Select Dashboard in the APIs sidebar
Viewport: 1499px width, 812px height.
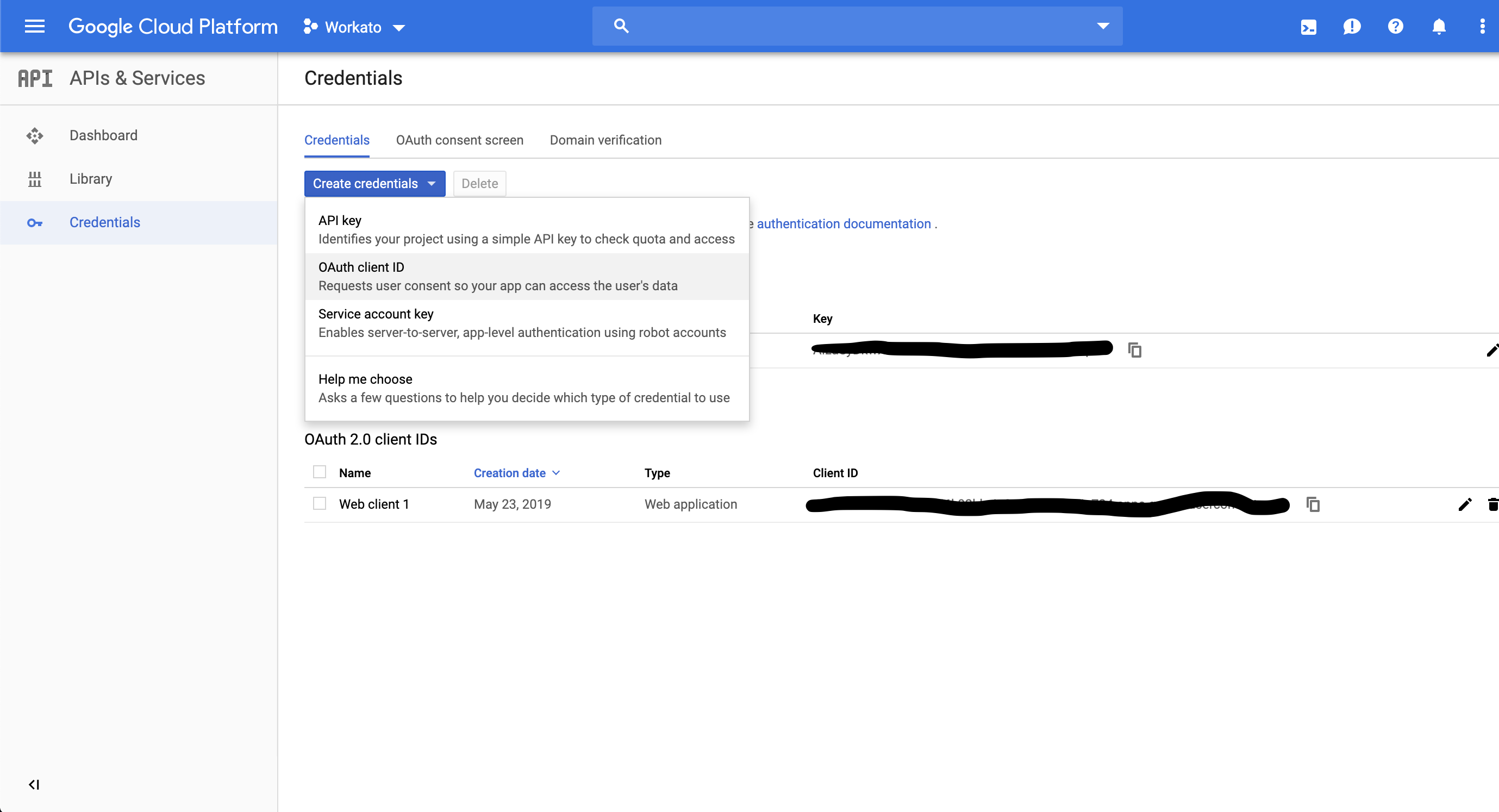104,135
